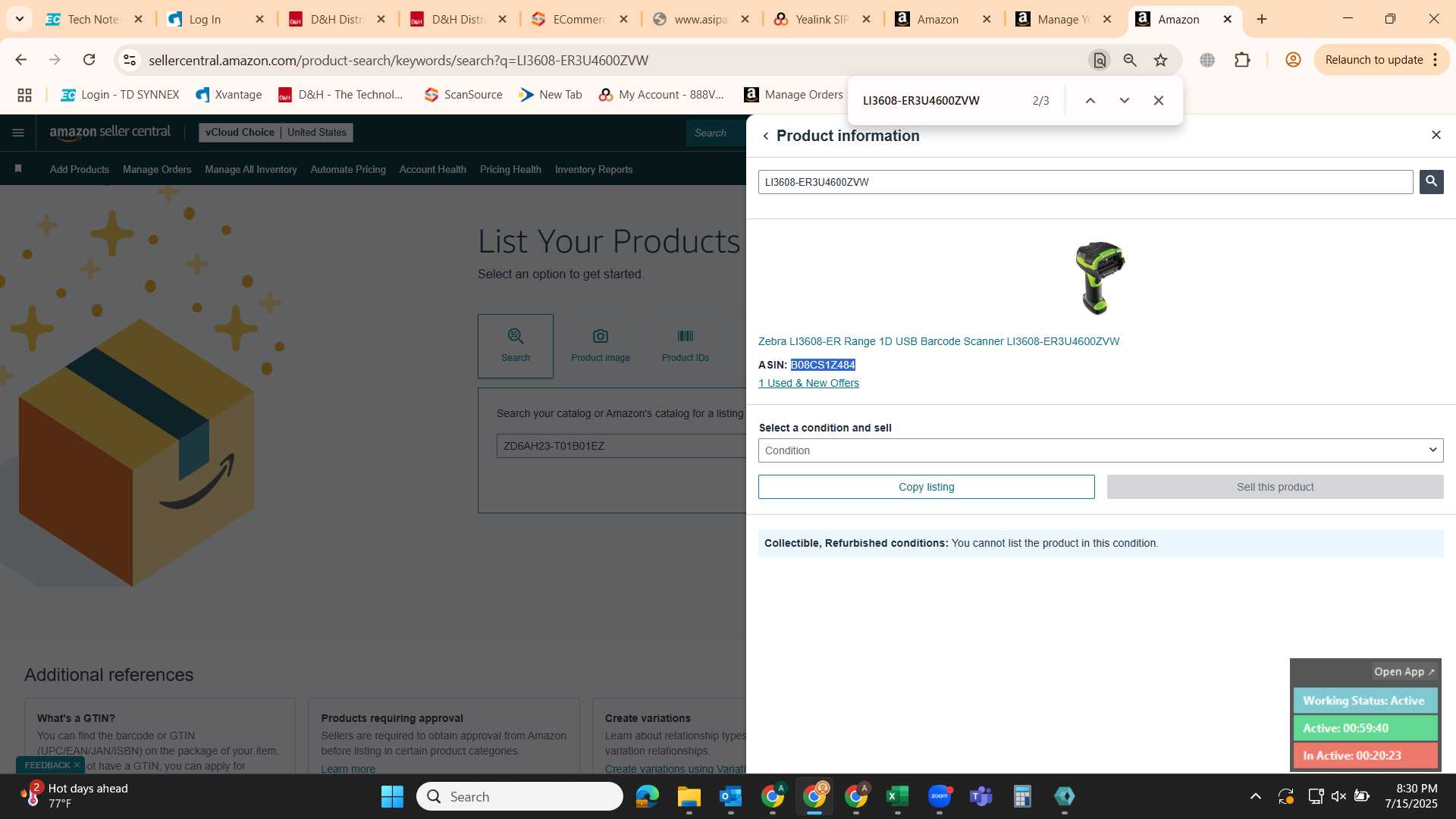Click the find-in-page text box
The height and width of the screenshot is (819, 1456).
point(940,100)
